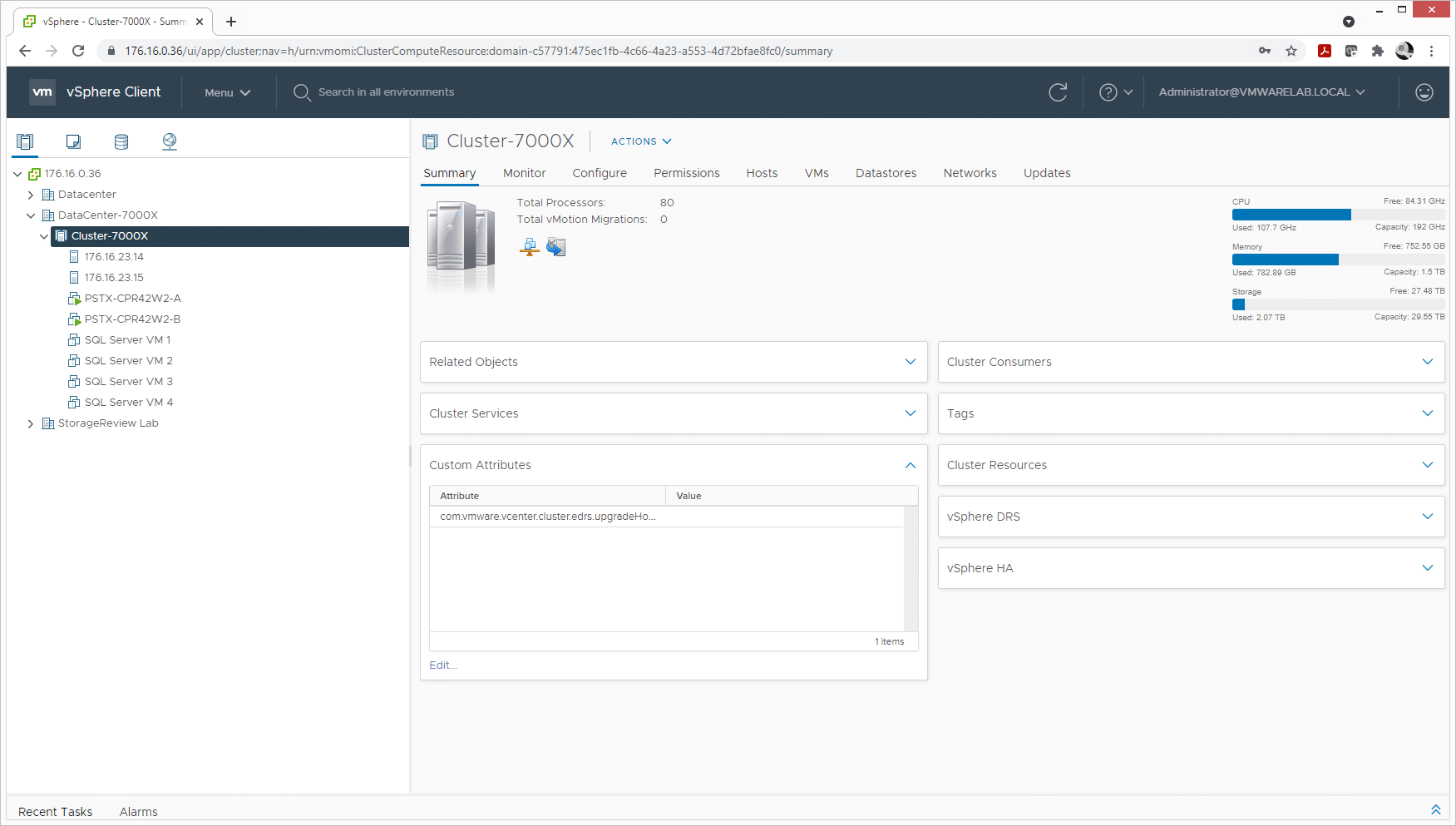Click the search magnifier icon
This screenshot has height=826, width=1456.
point(302,92)
